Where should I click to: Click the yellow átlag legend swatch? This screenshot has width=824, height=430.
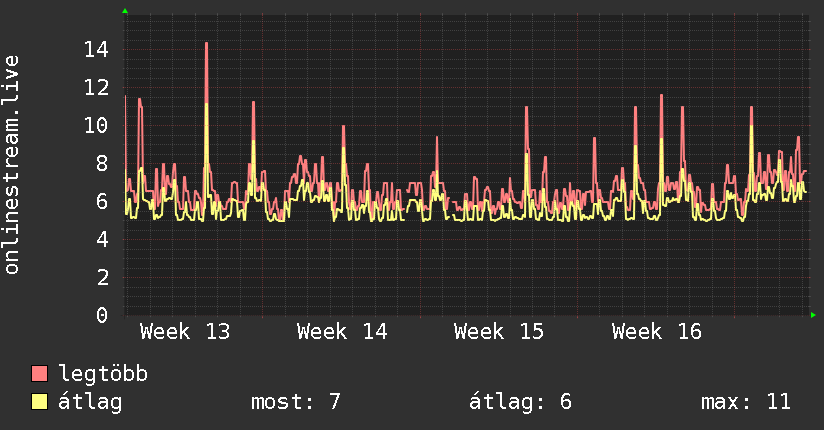point(39,401)
